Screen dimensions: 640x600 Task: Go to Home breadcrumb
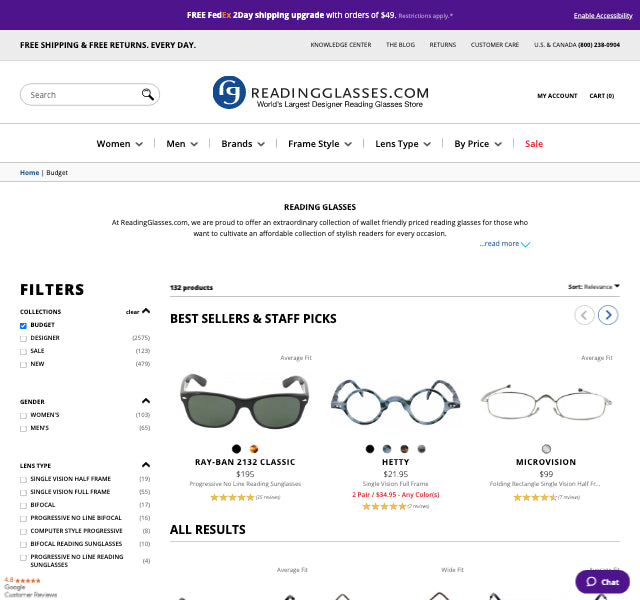pyautogui.click(x=29, y=173)
